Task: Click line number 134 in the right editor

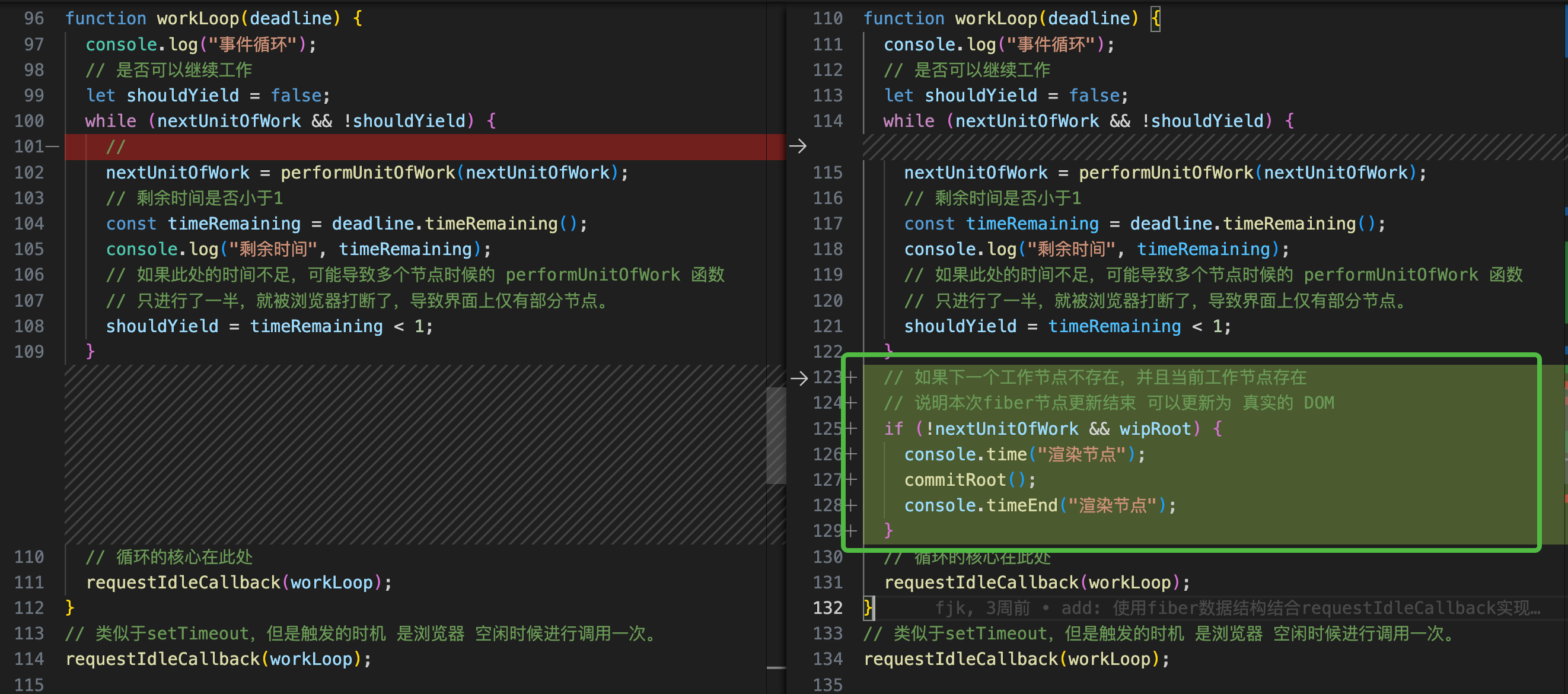Action: (827, 660)
